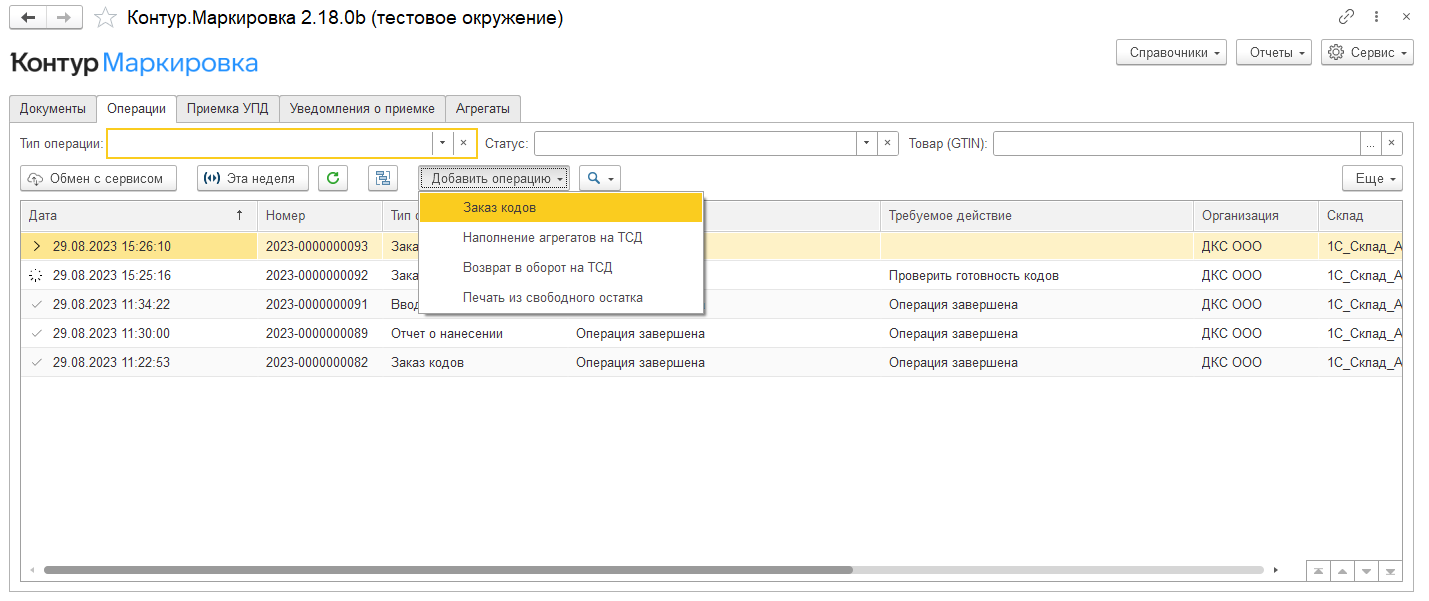Open the Приемка УПД tab
The image size is (1429, 601).
(228, 109)
